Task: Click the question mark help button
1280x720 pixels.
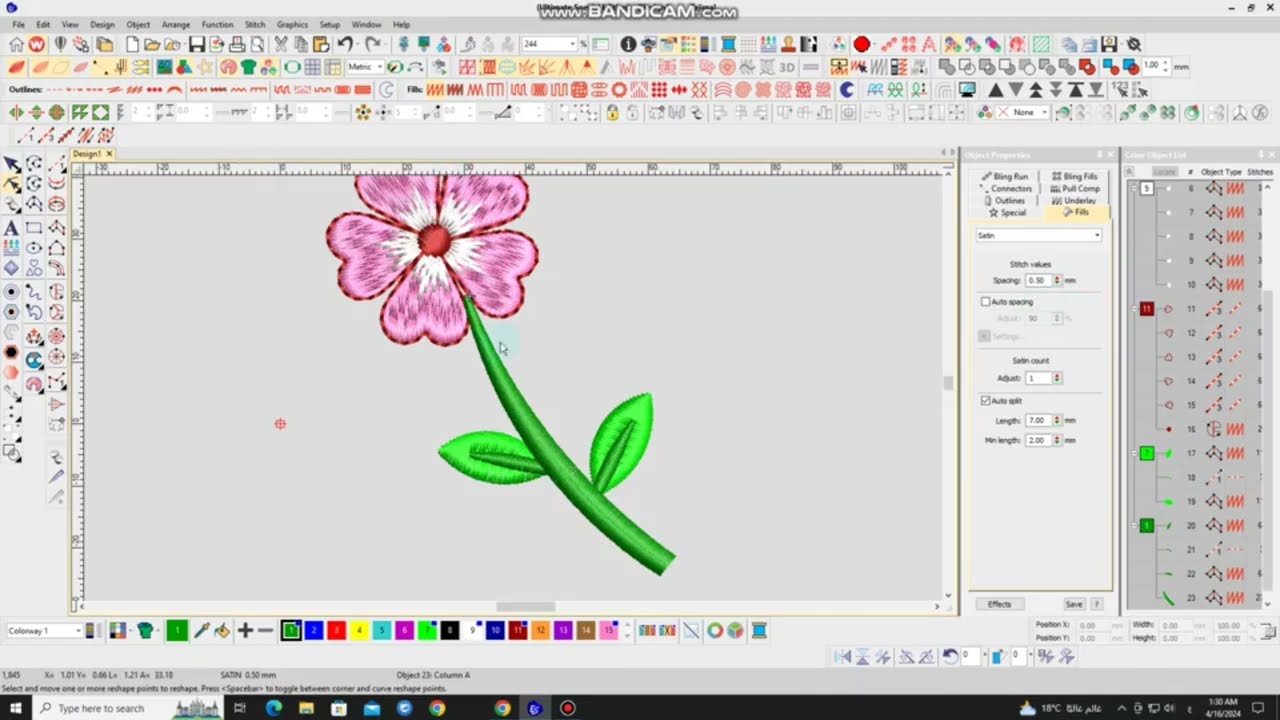Action: 1096,604
